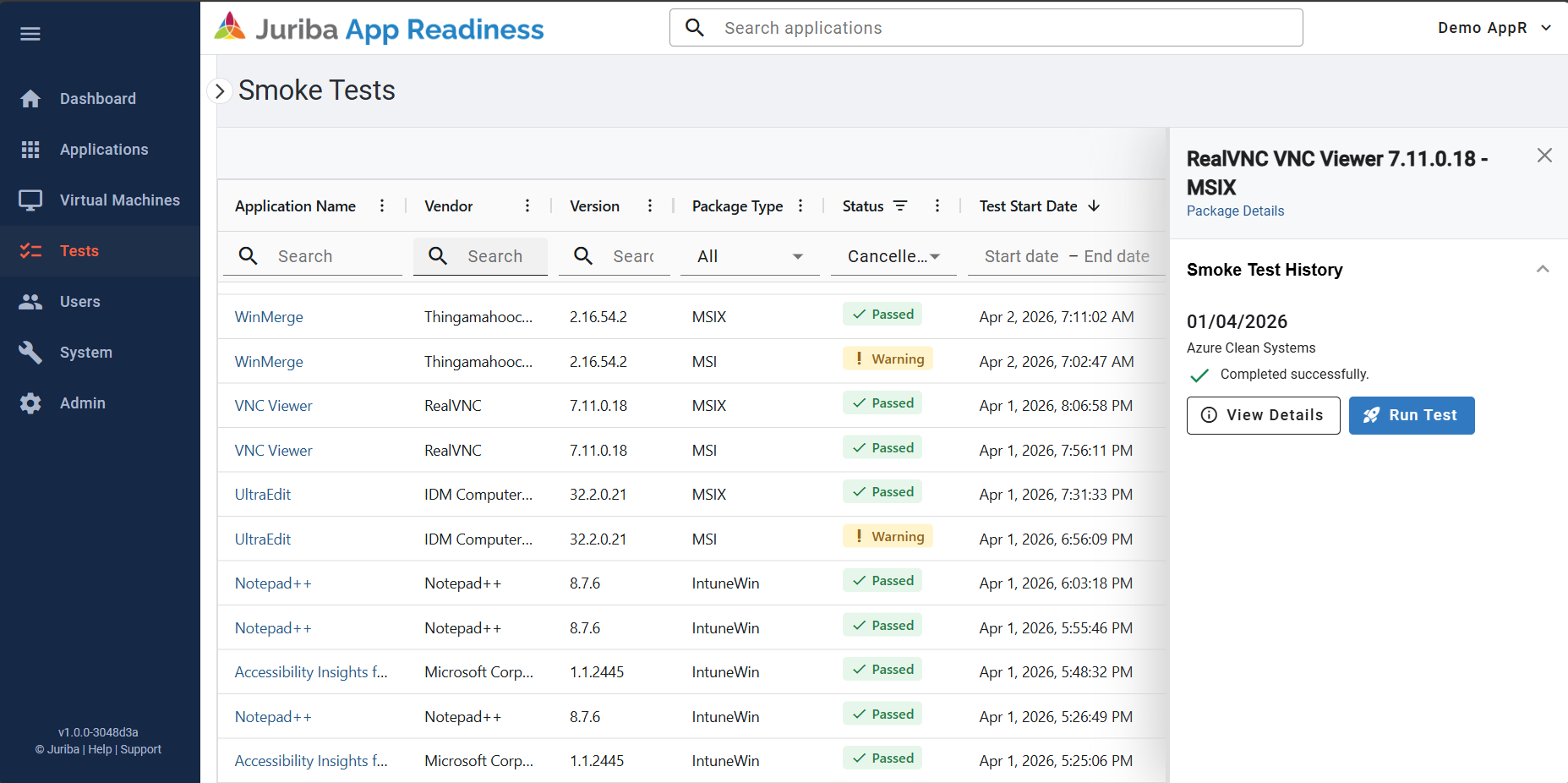This screenshot has width=1568, height=783.
Task: Go to Virtual Machines in sidebar
Action: [100, 200]
